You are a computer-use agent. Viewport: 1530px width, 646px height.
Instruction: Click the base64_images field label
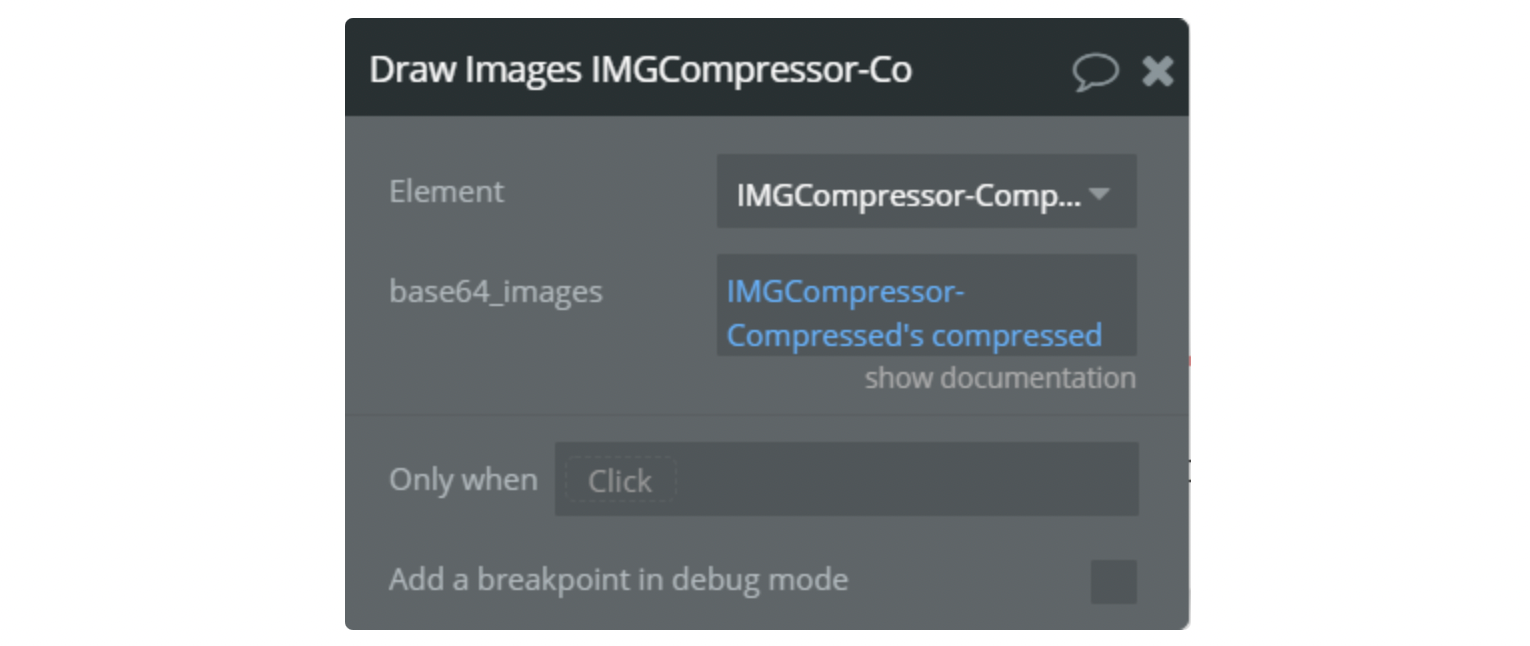496,292
